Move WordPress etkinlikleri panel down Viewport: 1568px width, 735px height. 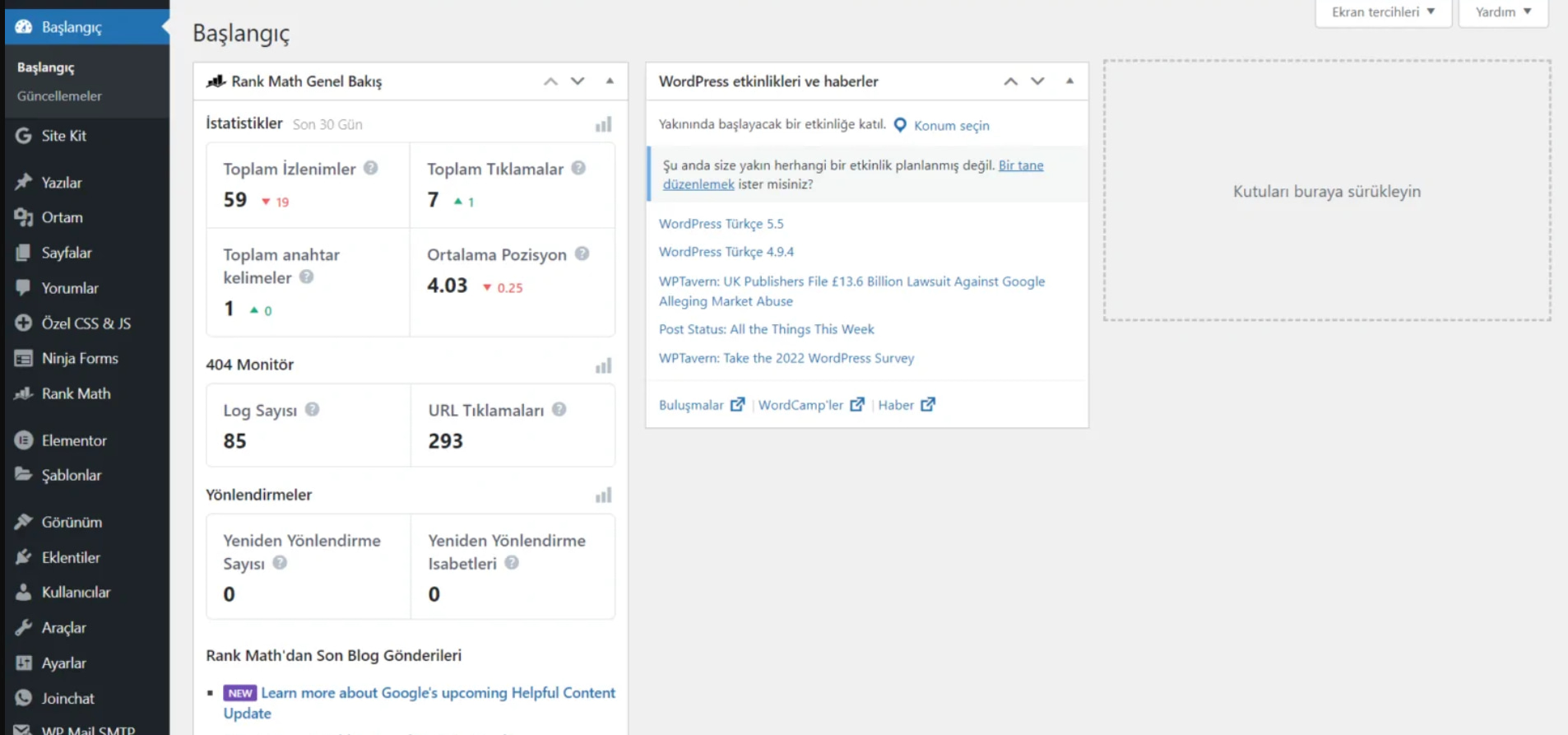[x=1037, y=81]
